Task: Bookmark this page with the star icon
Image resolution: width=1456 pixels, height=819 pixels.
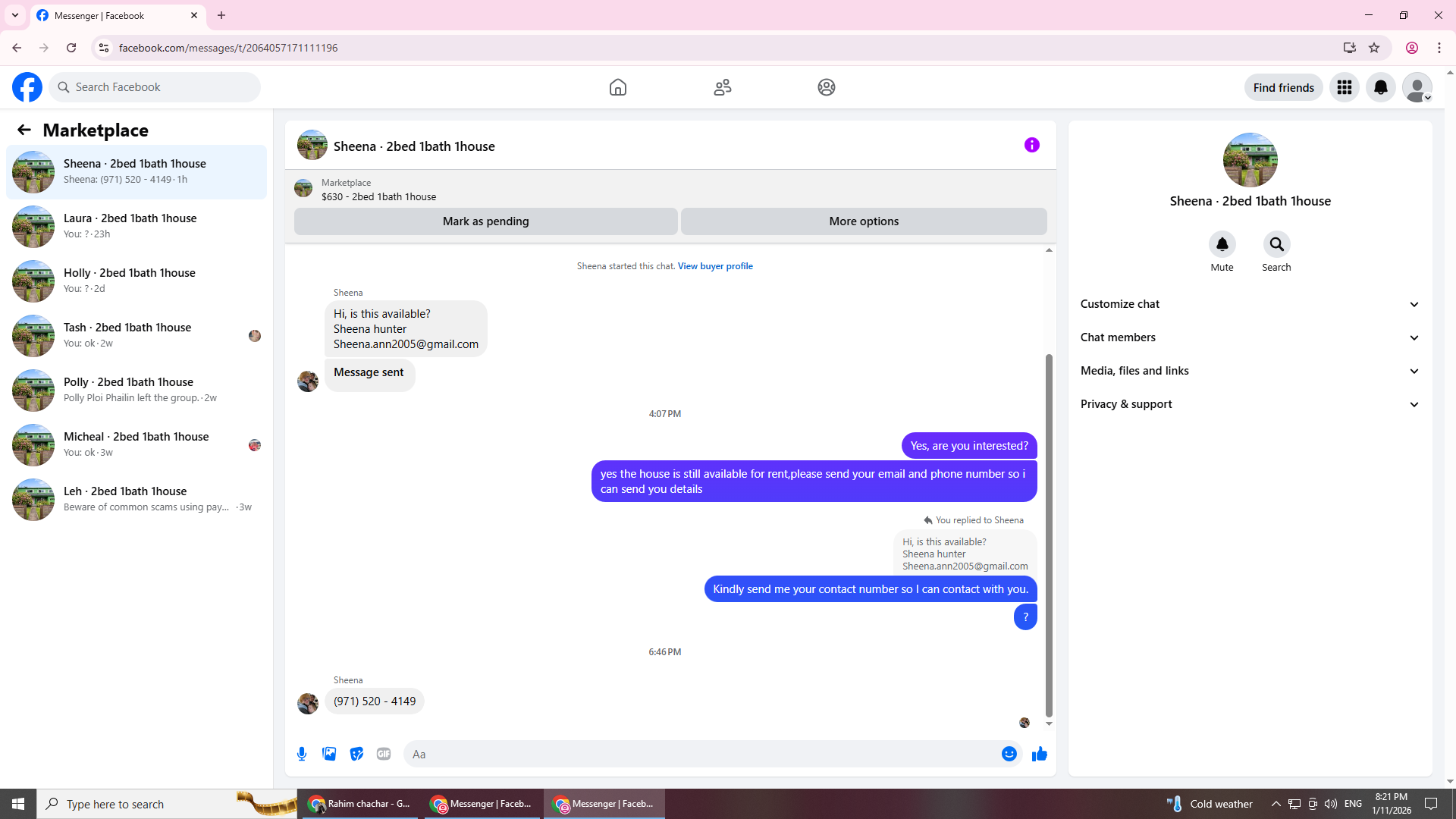Action: pyautogui.click(x=1374, y=48)
